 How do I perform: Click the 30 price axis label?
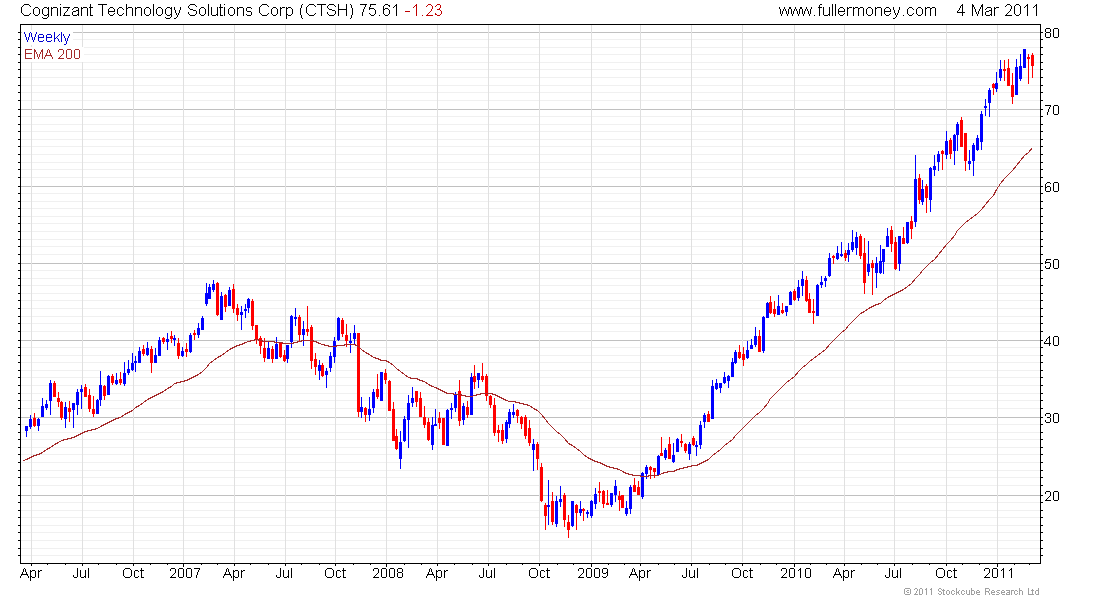1052,418
